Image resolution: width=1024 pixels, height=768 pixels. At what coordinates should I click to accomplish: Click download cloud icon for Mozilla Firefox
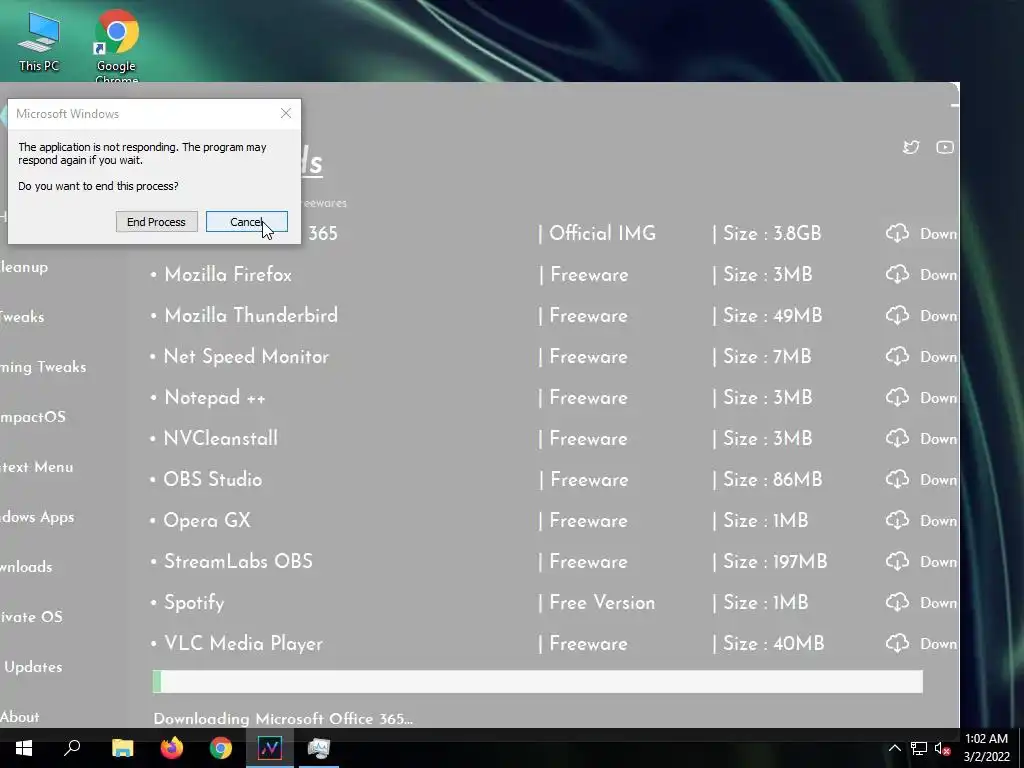click(x=897, y=274)
